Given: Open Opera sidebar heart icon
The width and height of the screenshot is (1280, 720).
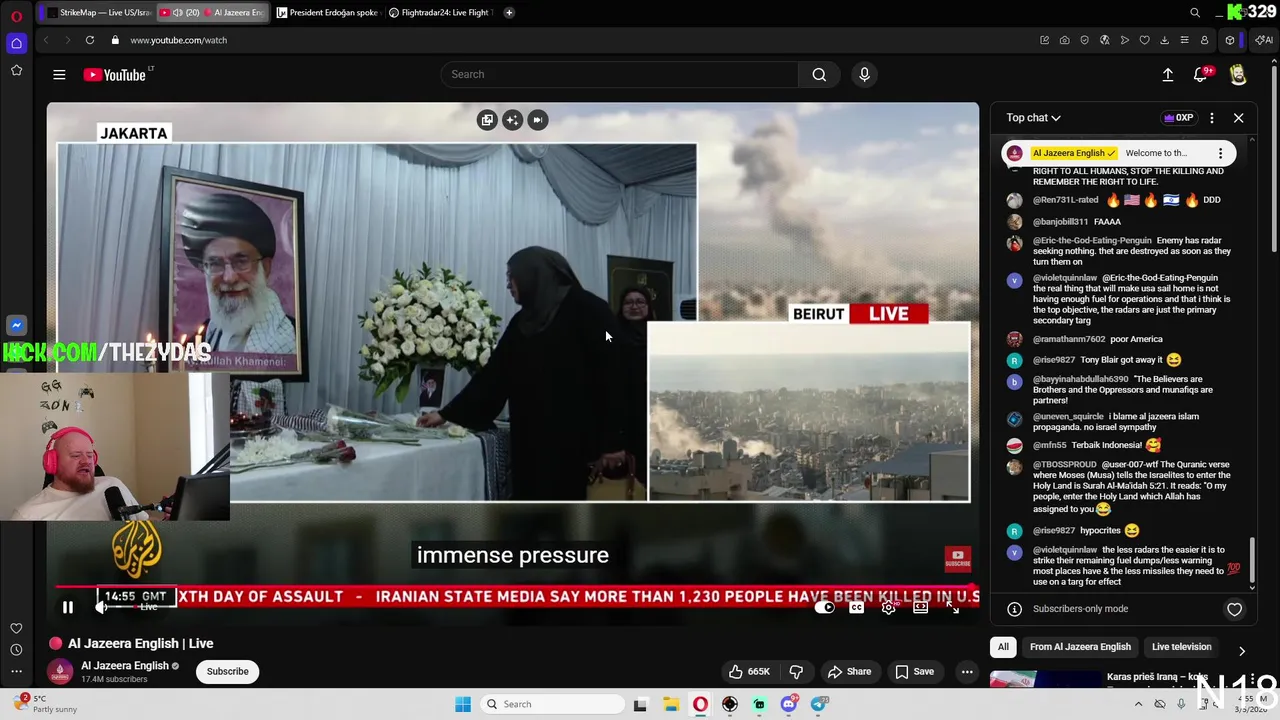Looking at the screenshot, I should click(x=16, y=628).
